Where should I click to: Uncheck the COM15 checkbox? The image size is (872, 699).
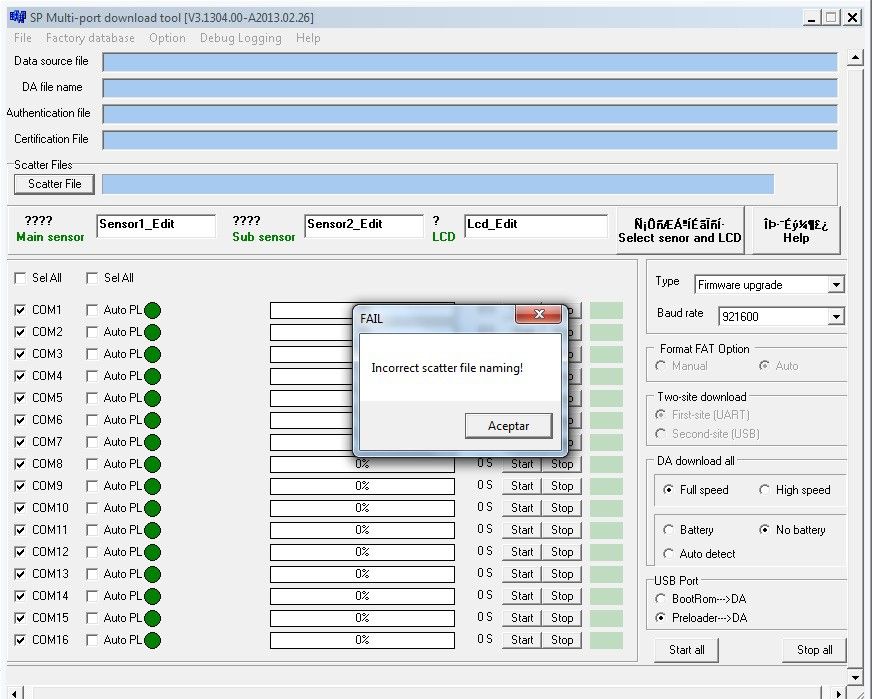[x=20, y=618]
